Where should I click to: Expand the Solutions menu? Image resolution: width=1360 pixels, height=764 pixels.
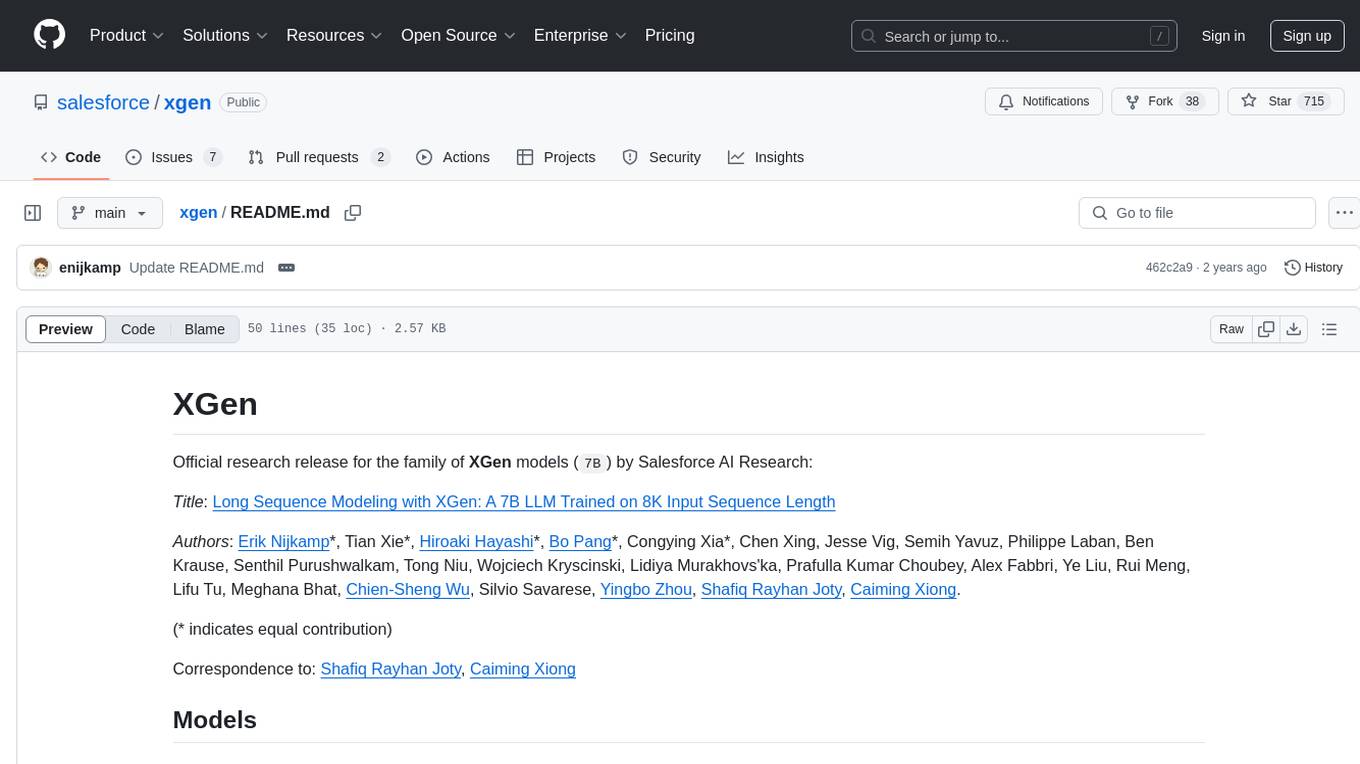226,35
